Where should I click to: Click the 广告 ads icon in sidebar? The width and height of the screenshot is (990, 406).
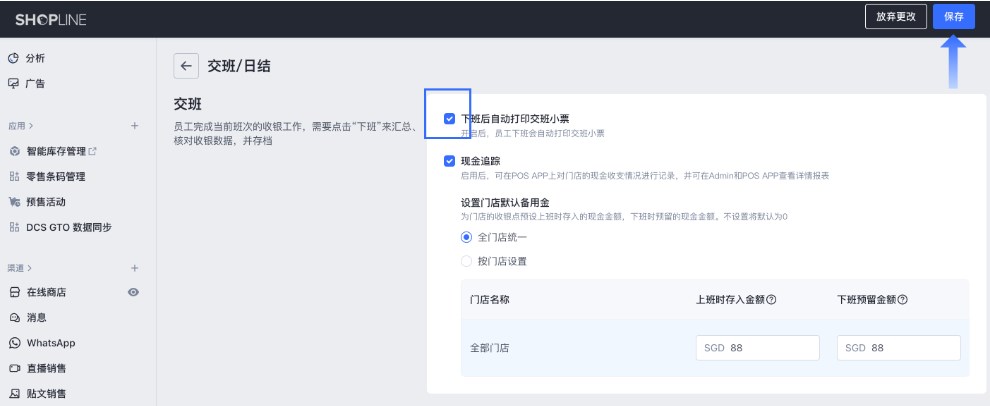14,84
